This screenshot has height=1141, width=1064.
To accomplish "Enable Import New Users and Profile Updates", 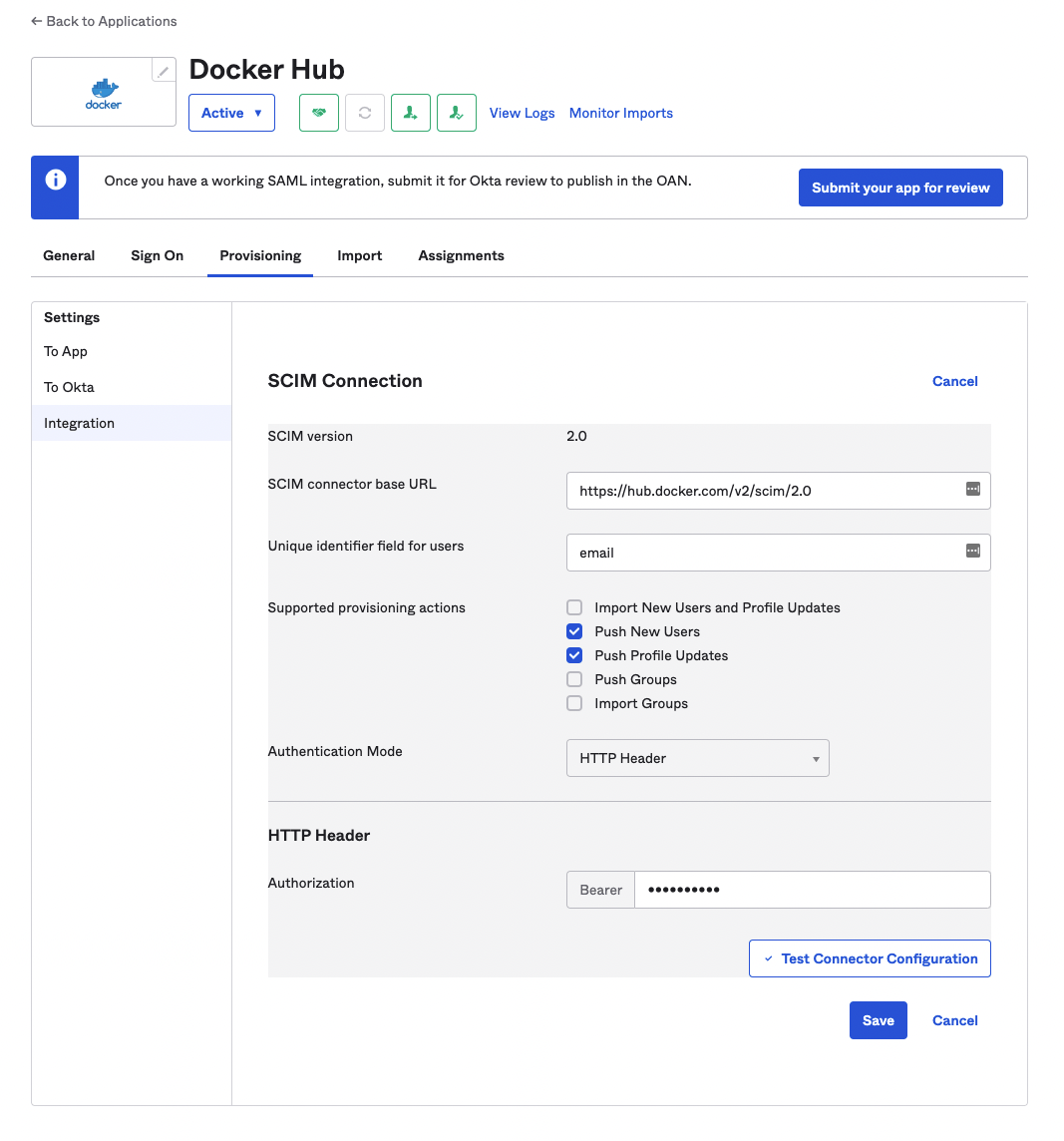I will (x=575, y=607).
